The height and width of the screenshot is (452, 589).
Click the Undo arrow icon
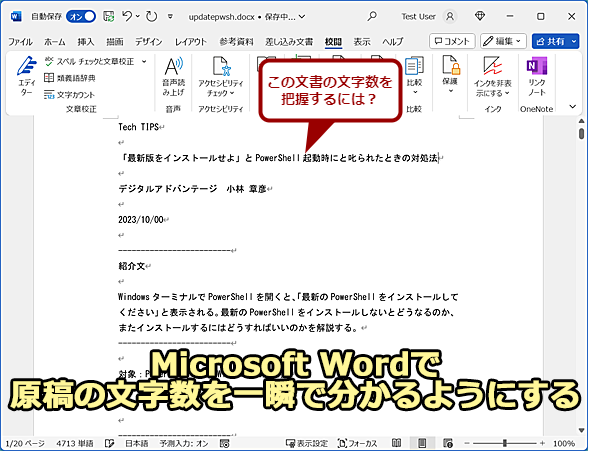point(127,17)
